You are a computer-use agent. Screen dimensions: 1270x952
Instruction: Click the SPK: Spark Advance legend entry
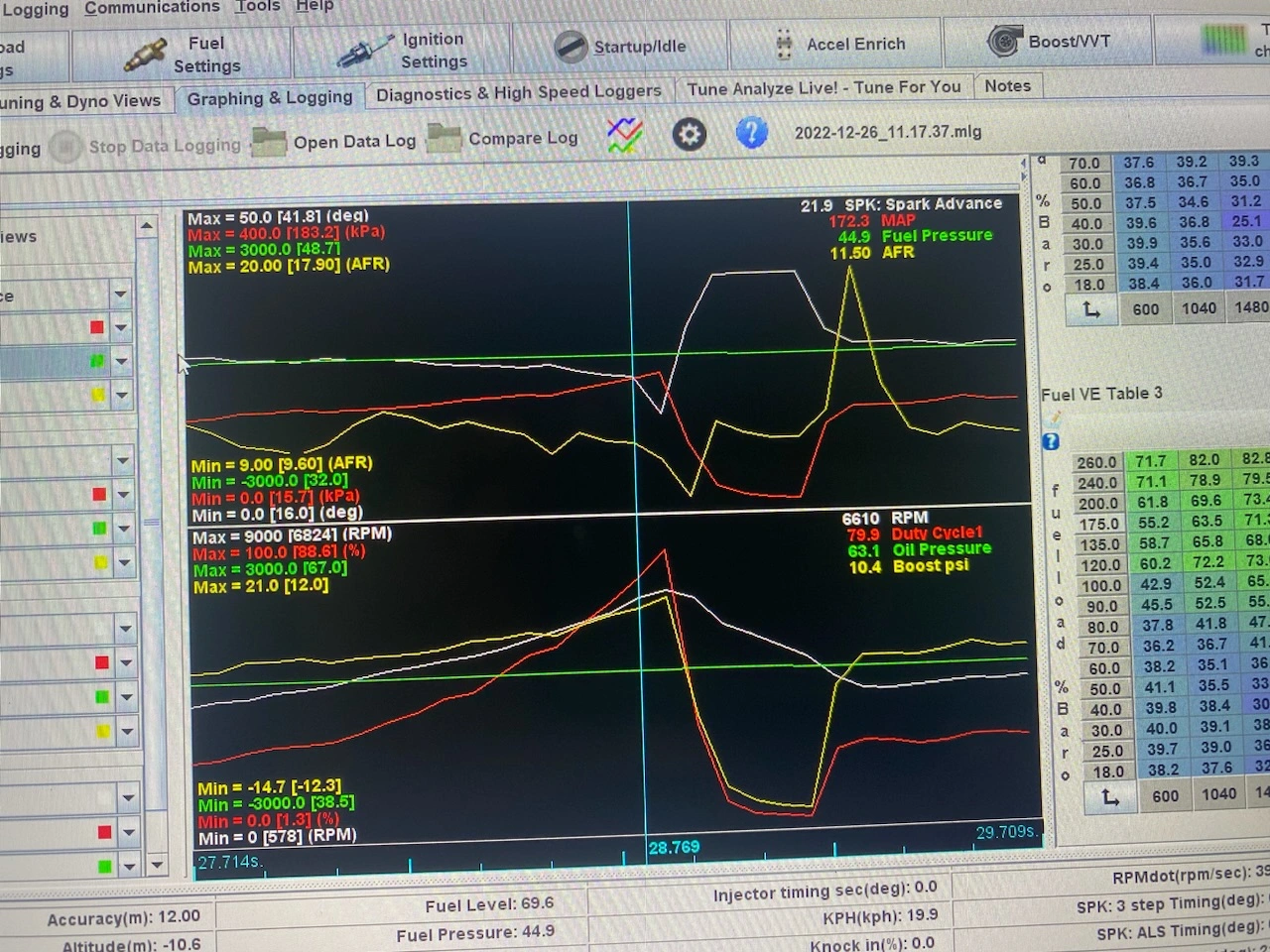902,204
